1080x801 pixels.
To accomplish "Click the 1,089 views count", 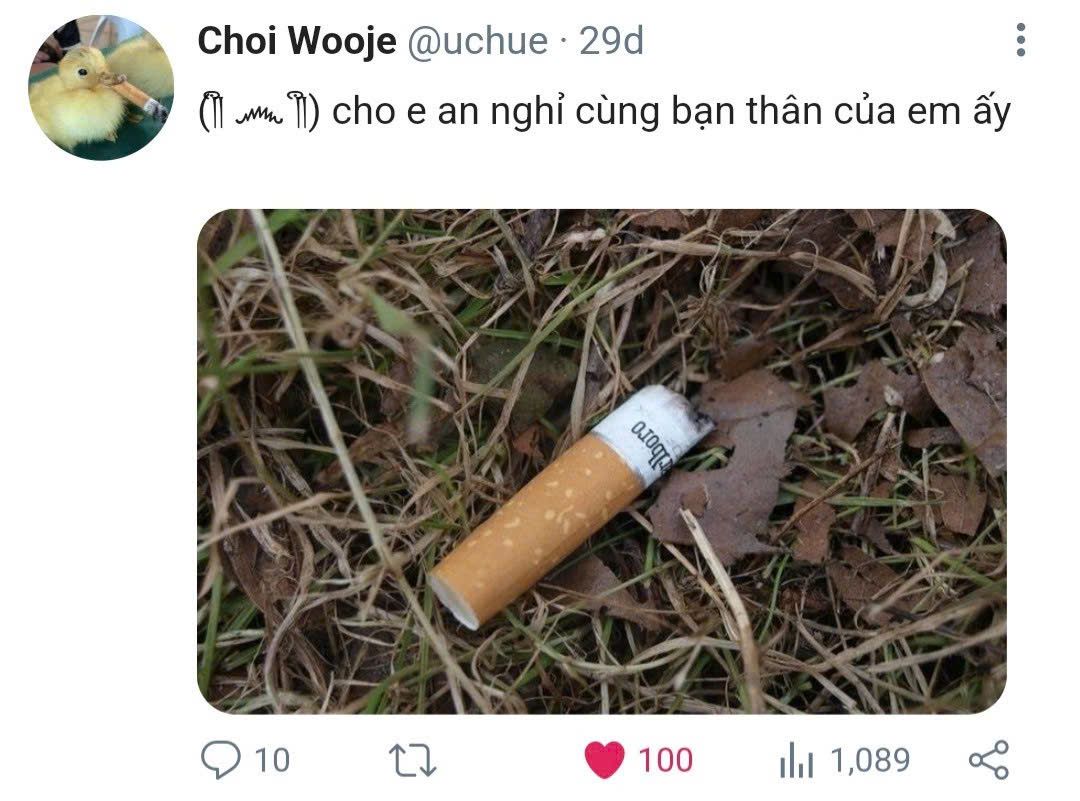I will 870,760.
